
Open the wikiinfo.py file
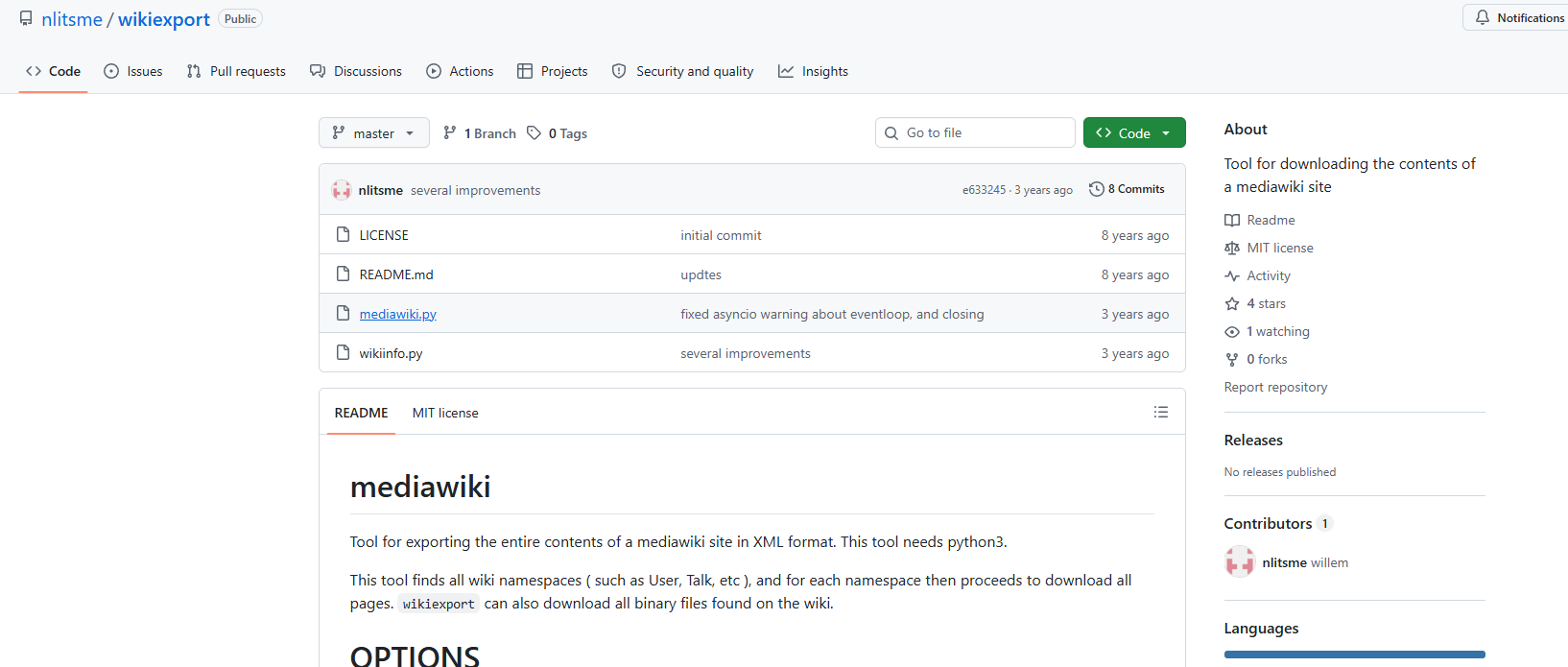pos(391,353)
